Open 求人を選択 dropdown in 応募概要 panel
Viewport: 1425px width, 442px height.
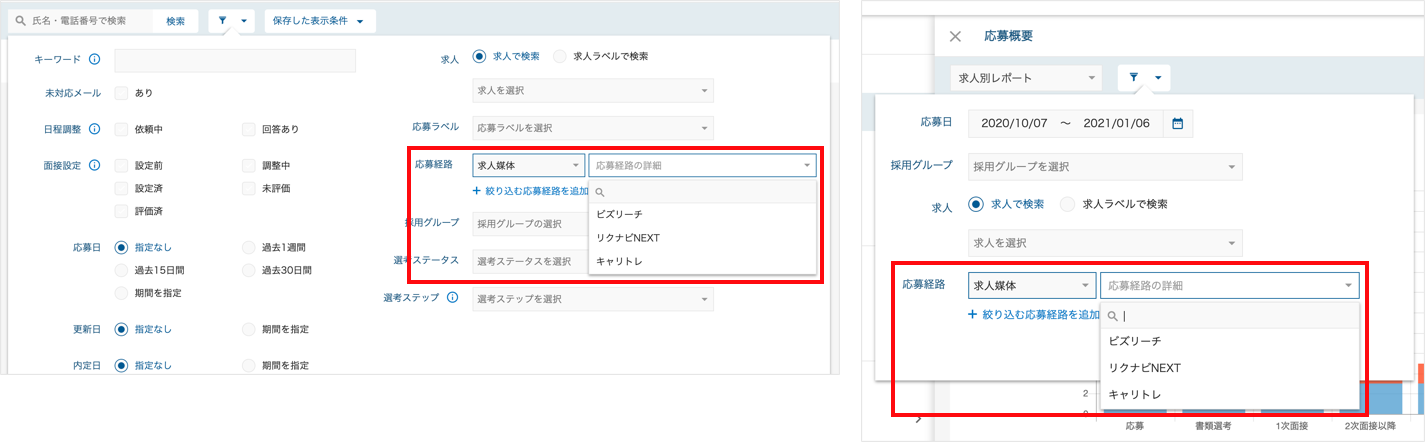(1105, 243)
